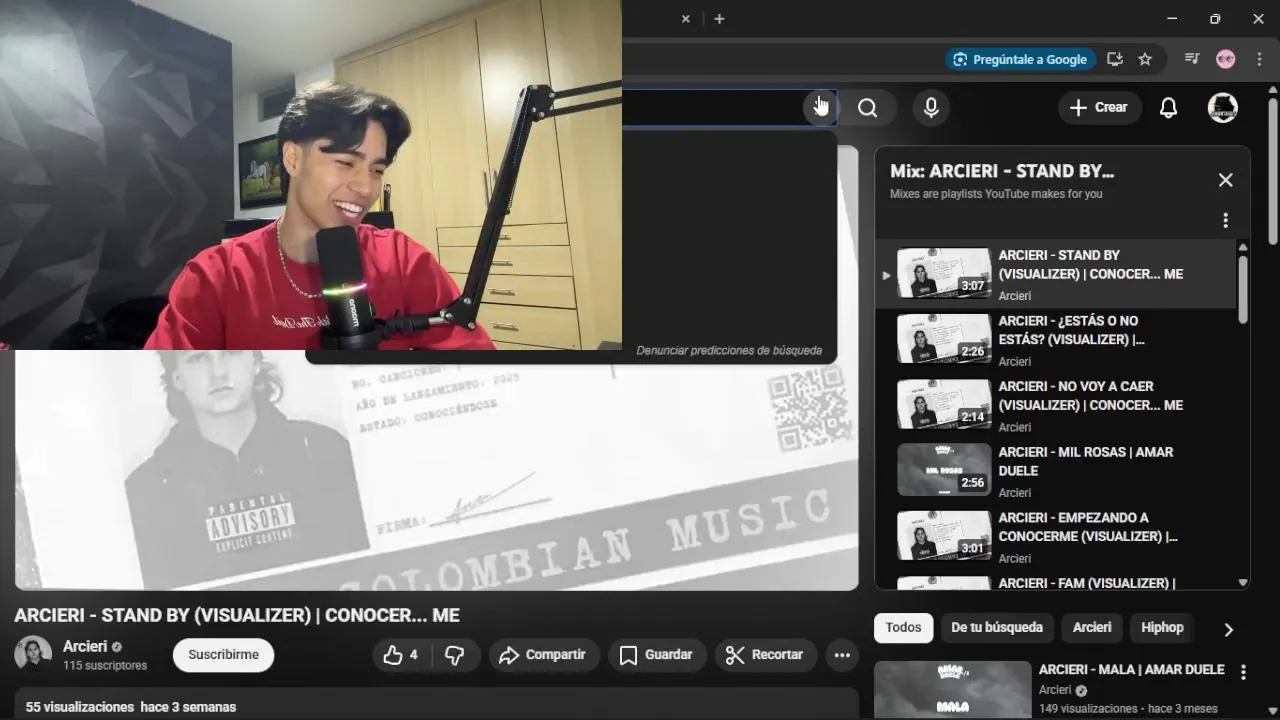Click the Suscribirme button
1280x720 pixels.
pos(223,655)
